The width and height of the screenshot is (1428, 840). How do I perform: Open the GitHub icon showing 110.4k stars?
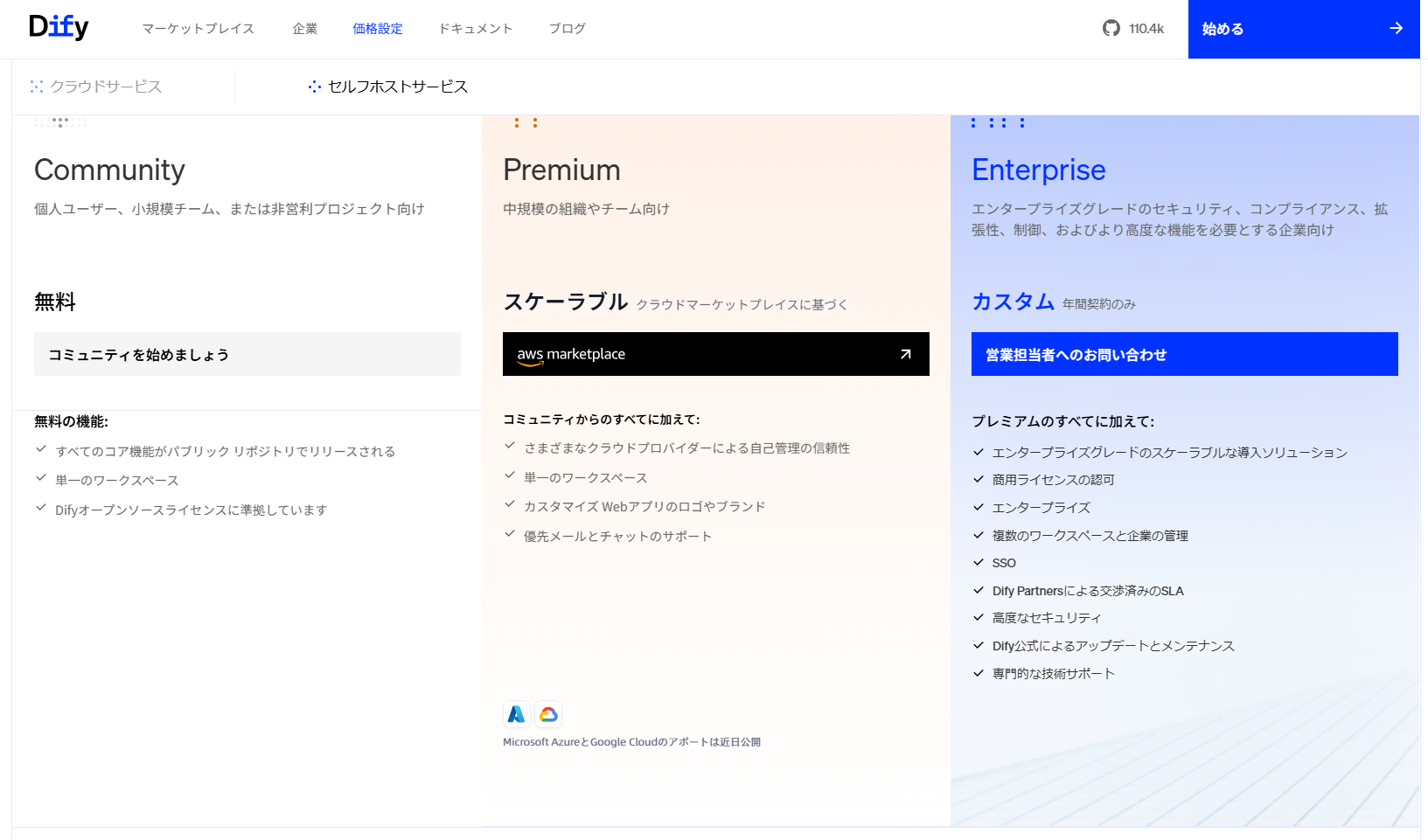pos(1111,28)
